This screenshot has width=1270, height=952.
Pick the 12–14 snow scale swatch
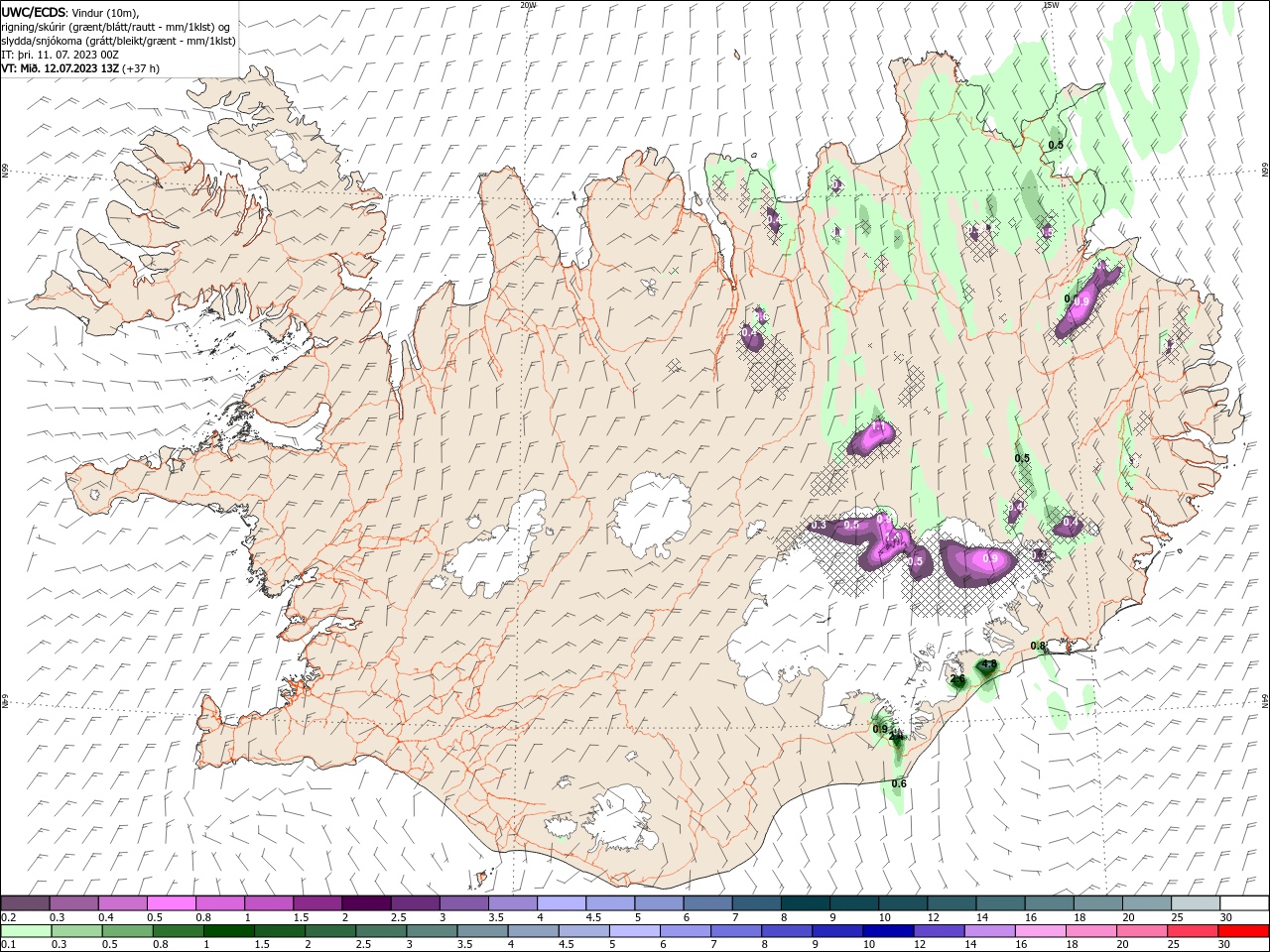(951, 903)
